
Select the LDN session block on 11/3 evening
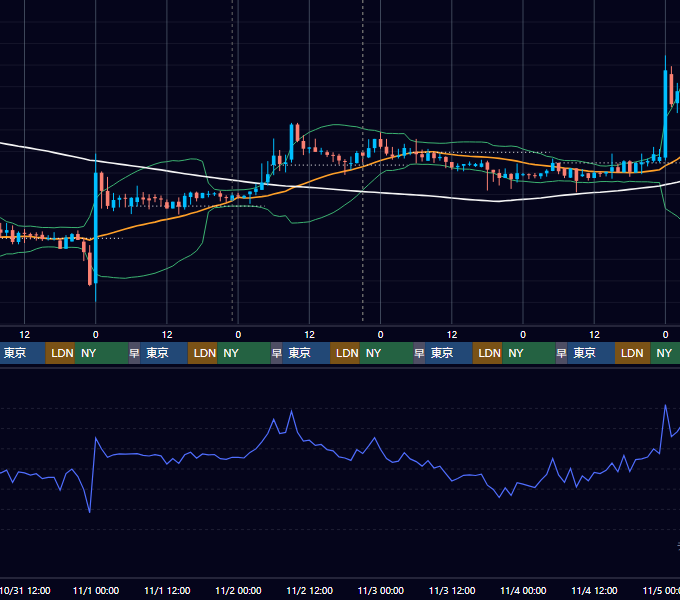[487, 353]
